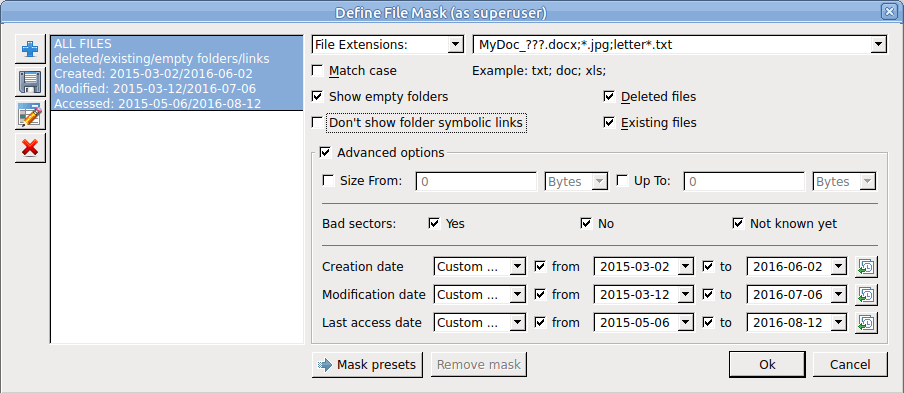Screen dimensions: 904x393
Task: Click 'Accessed: 2015-05-06/2016-08-12' in mask list
Action: (x=157, y=104)
